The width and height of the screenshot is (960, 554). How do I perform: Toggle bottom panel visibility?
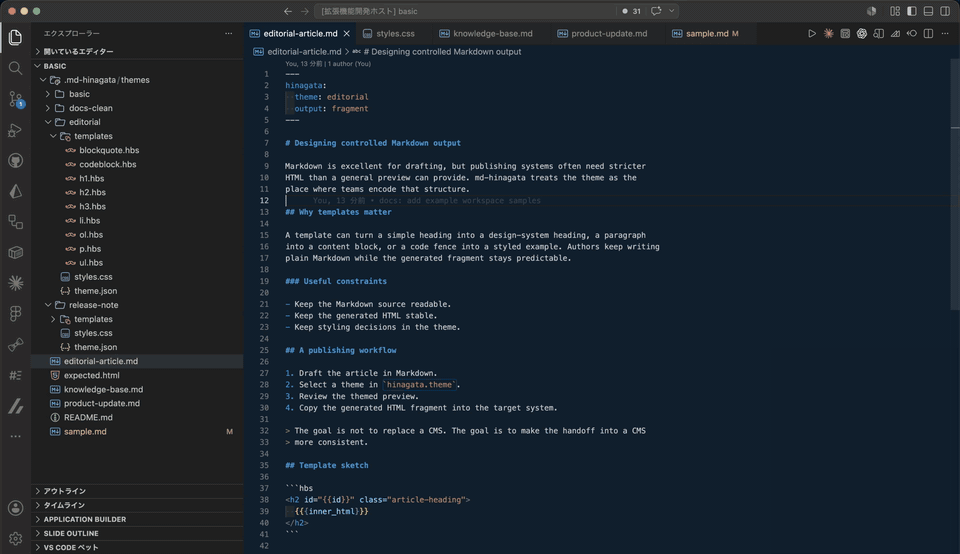coord(928,11)
